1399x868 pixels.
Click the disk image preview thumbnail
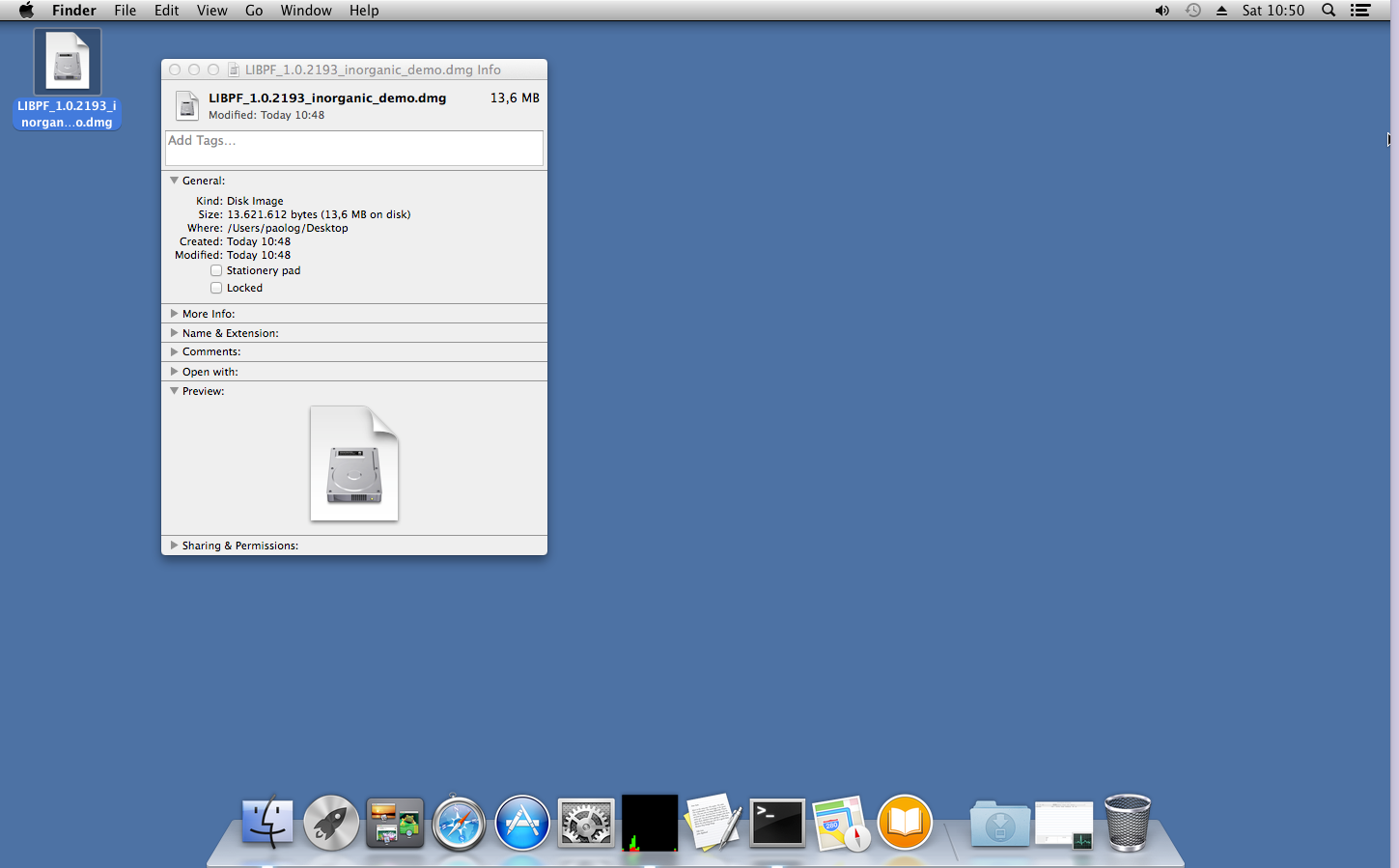(x=353, y=463)
